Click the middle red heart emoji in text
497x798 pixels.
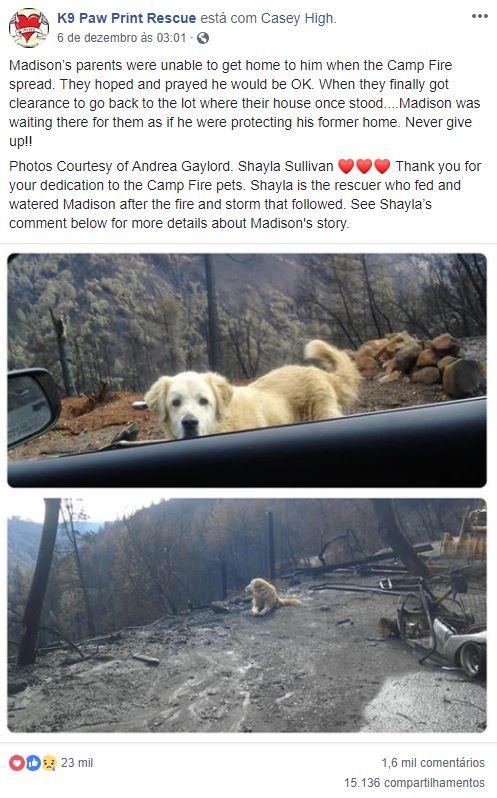(x=364, y=166)
